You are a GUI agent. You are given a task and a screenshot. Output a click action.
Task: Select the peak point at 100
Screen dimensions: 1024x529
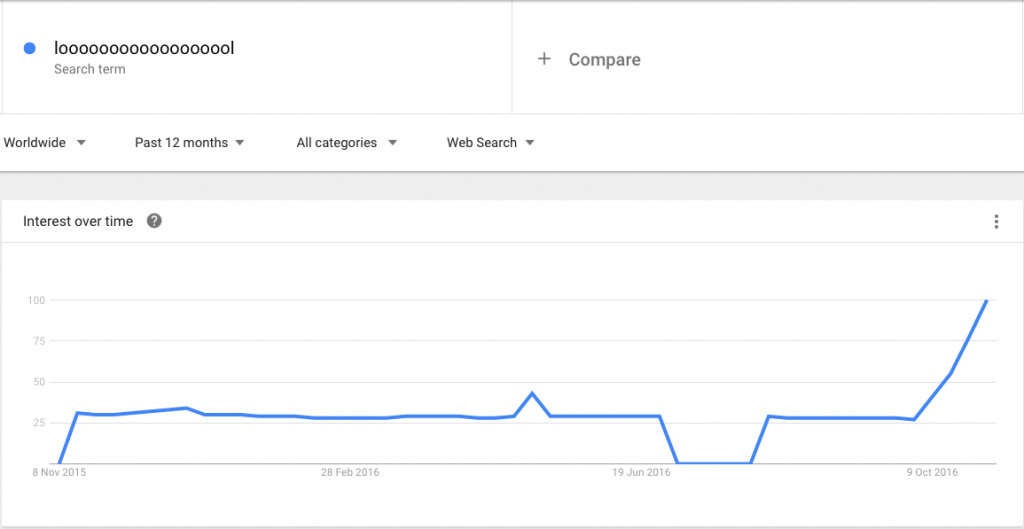point(986,300)
